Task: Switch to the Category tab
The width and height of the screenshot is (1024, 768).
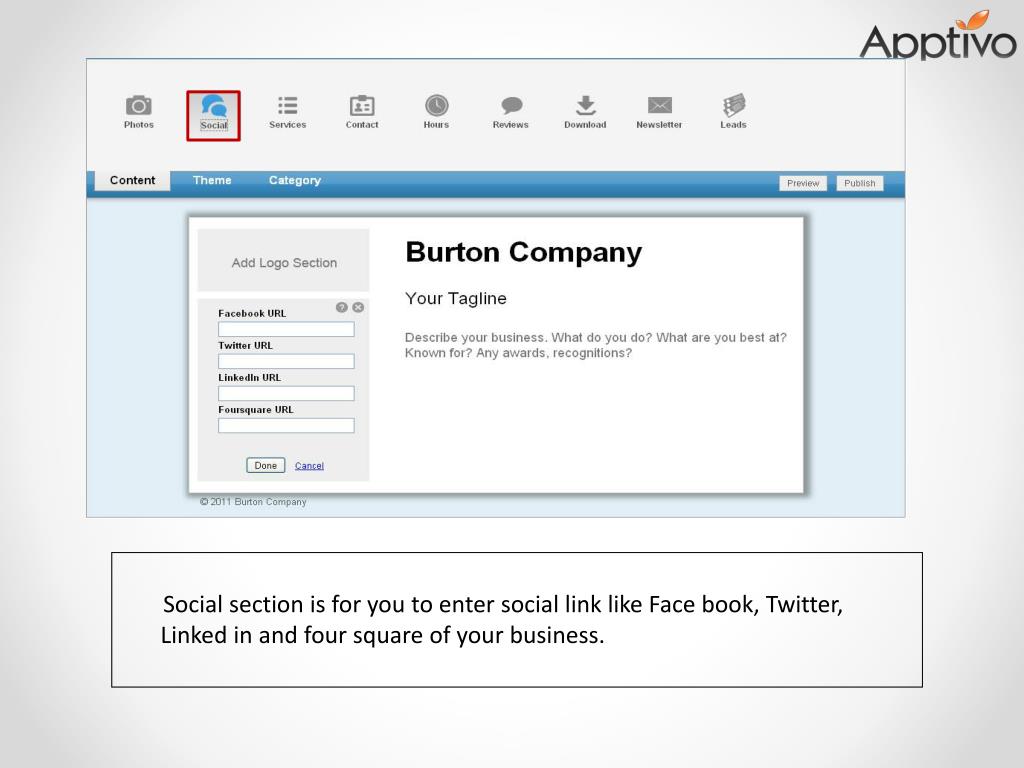Action: point(295,180)
